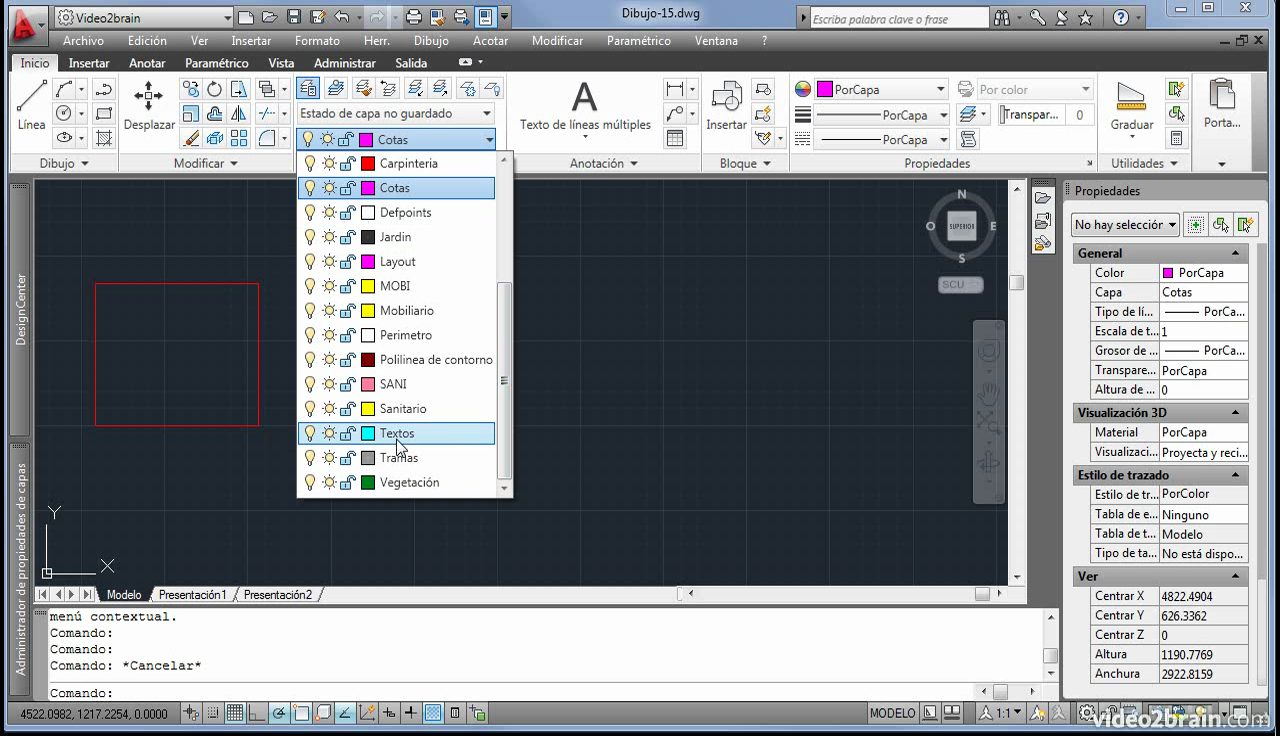Image resolution: width=1280 pixels, height=736 pixels.
Task: Toggle freeze sun icon for Perimetro layer
Action: click(328, 335)
